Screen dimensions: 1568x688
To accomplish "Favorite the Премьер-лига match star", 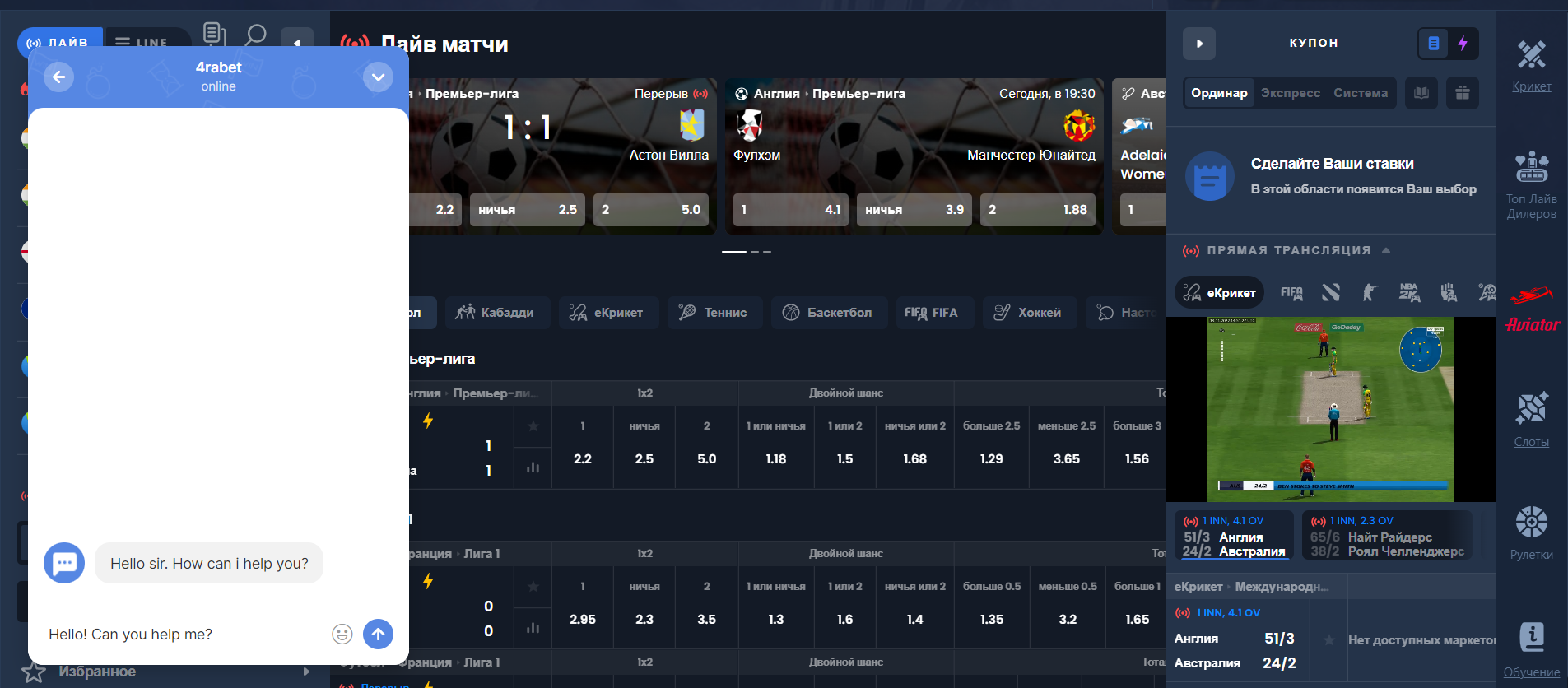I will tap(533, 426).
